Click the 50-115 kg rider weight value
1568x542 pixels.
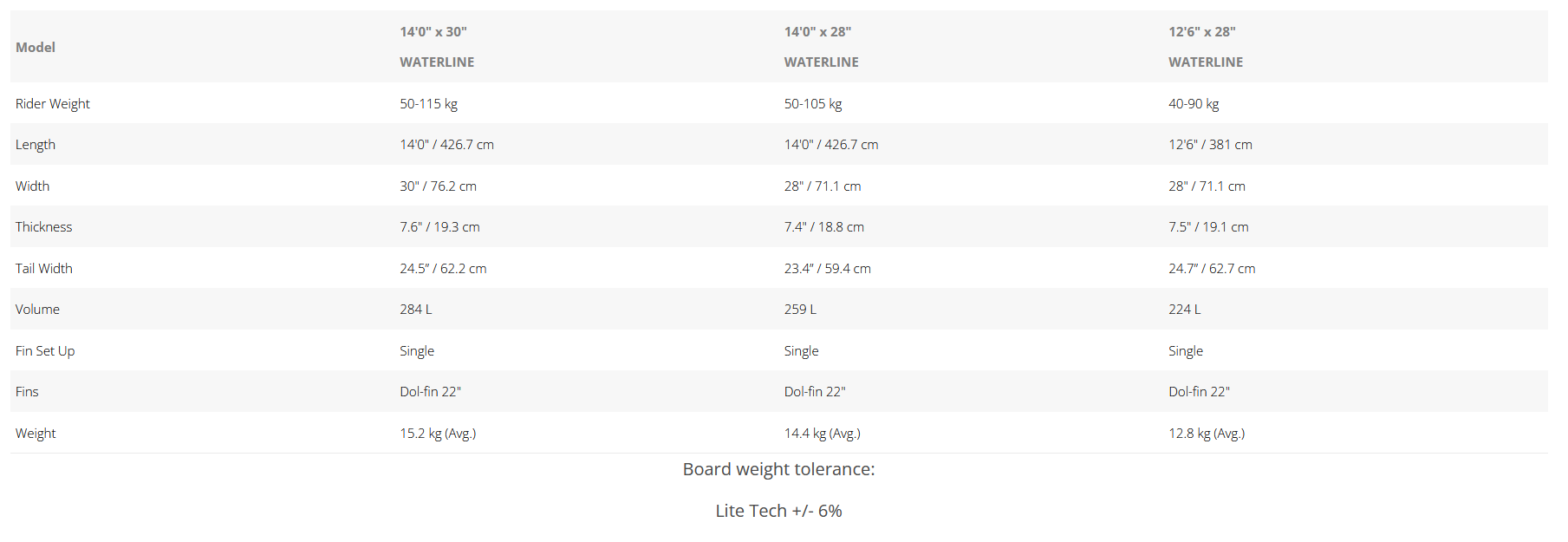428,104
